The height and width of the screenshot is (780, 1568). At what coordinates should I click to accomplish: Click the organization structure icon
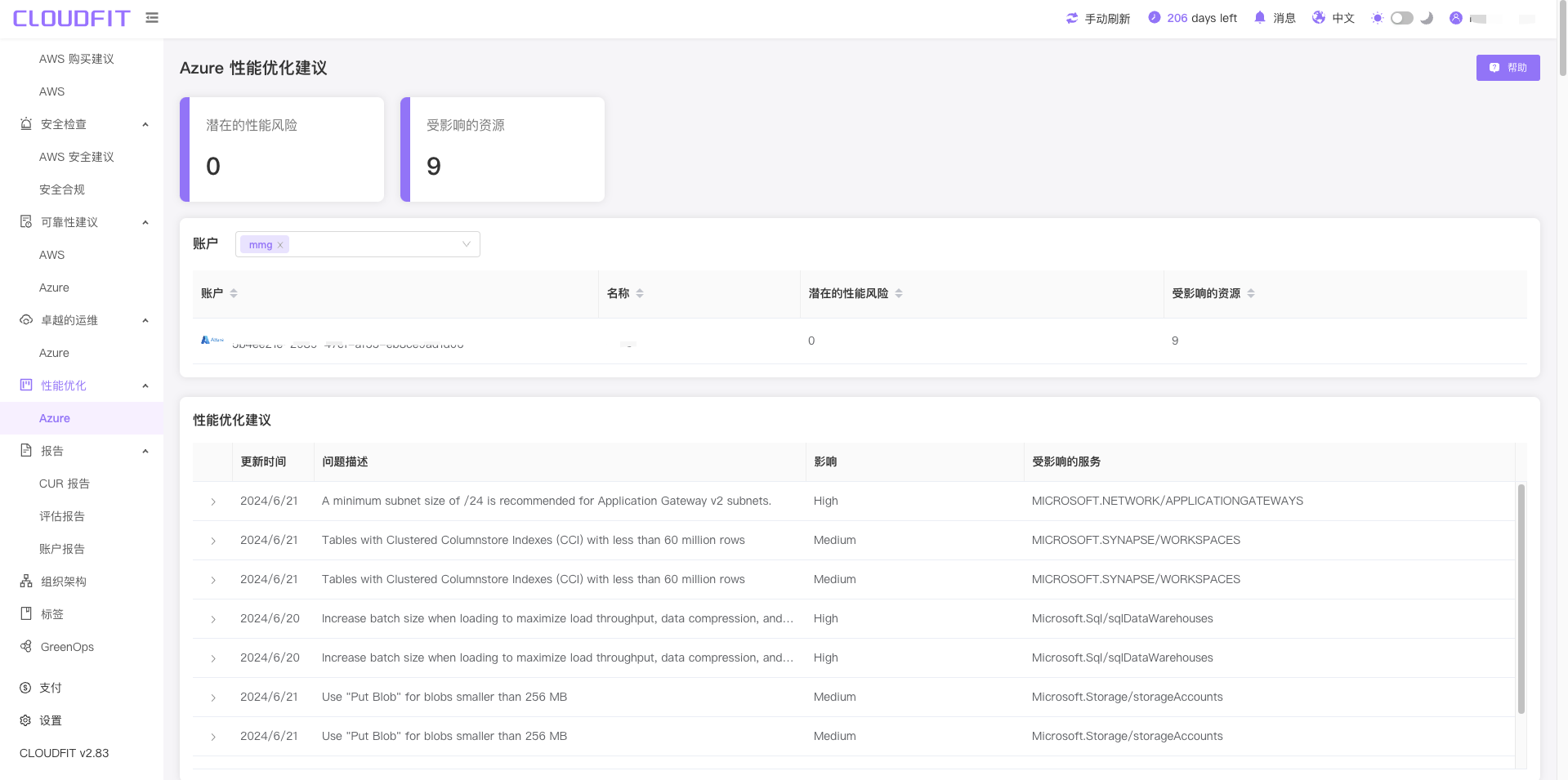click(26, 582)
